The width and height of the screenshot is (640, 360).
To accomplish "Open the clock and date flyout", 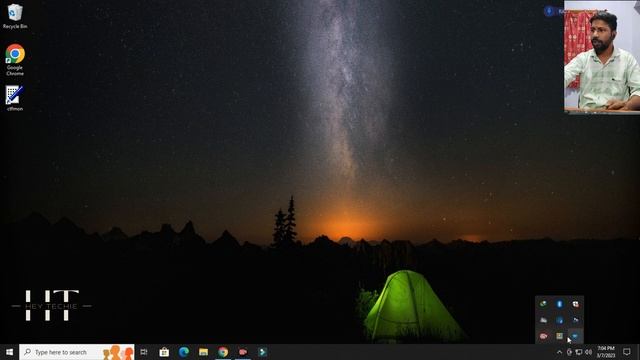I will 606,352.
